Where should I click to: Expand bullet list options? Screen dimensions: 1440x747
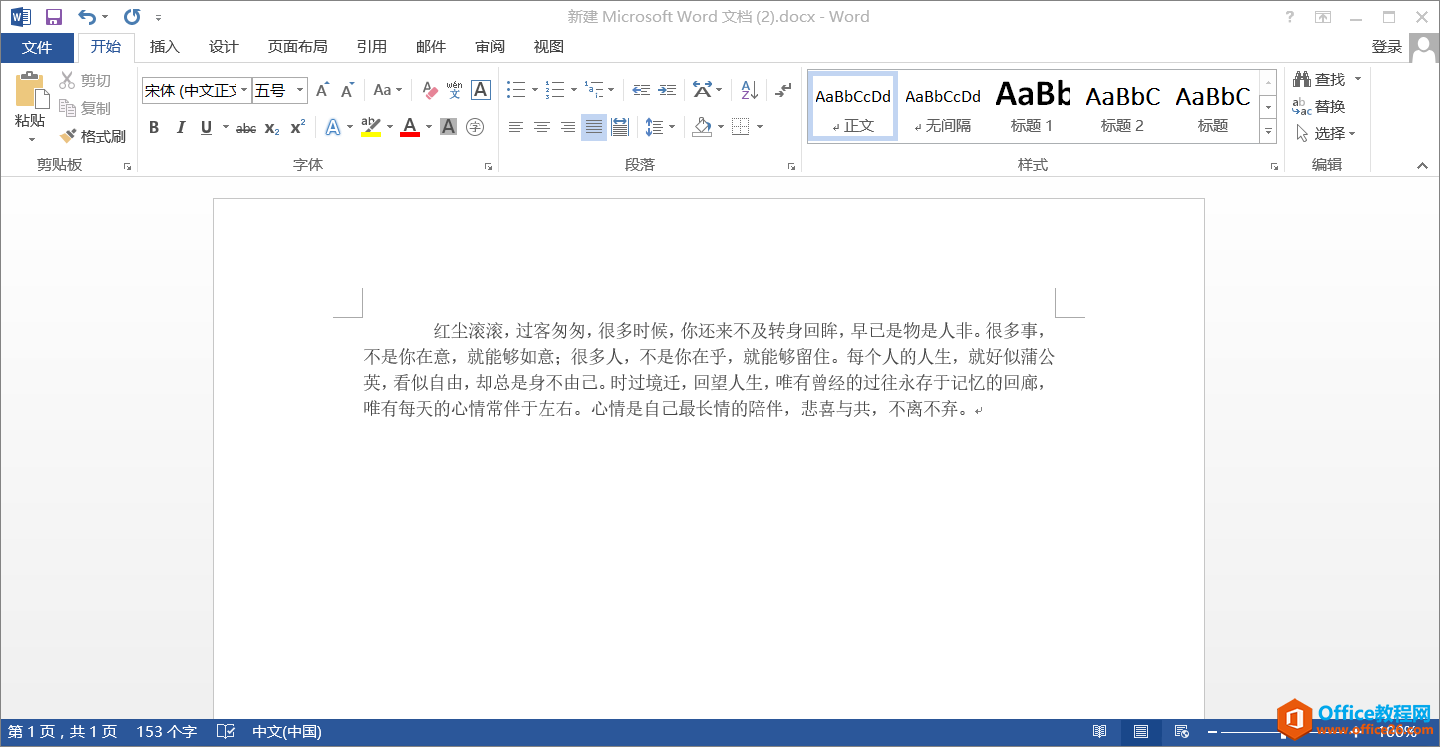click(535, 90)
